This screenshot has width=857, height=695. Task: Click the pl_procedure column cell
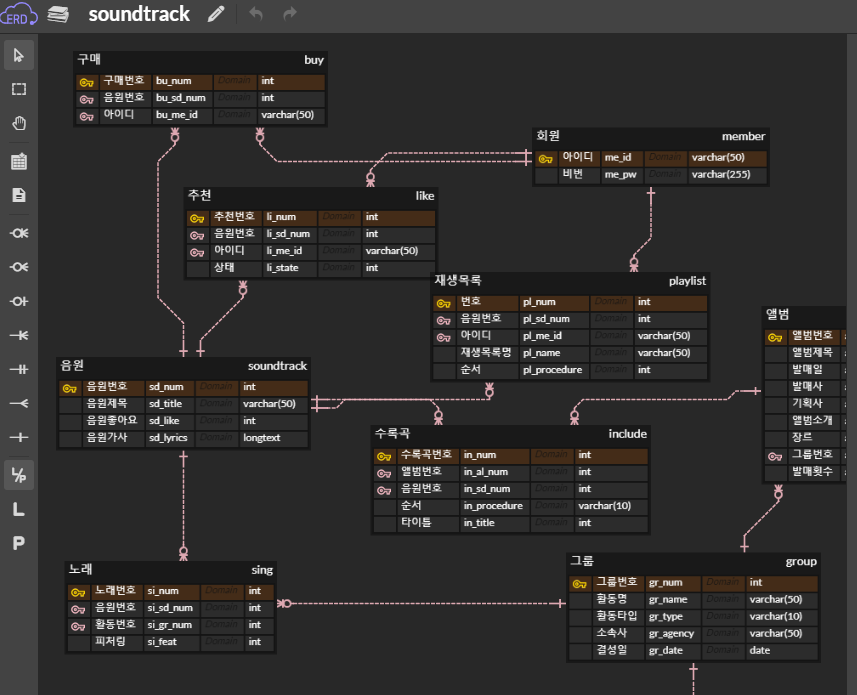(x=554, y=370)
